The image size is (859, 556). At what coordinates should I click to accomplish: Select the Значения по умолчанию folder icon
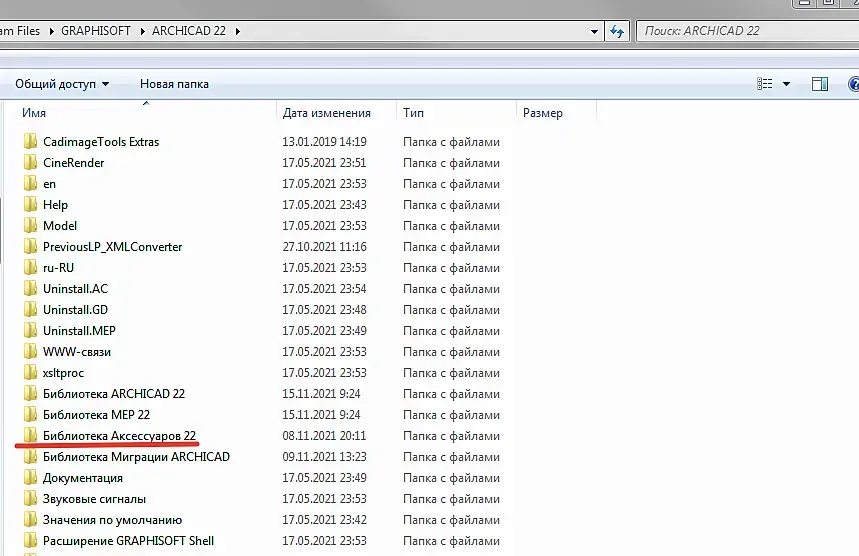[31, 520]
